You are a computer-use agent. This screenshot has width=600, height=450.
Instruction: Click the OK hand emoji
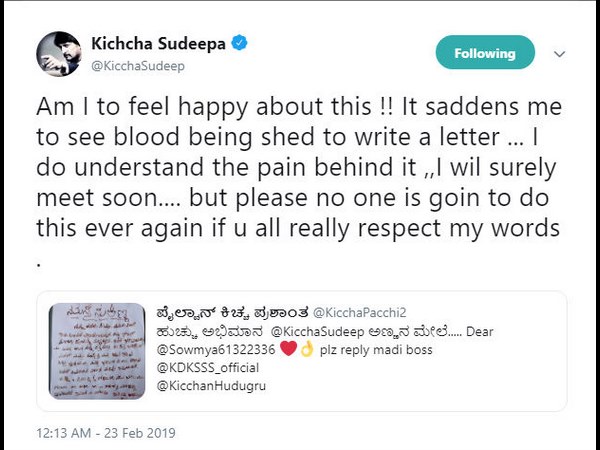pyautogui.click(x=308, y=347)
